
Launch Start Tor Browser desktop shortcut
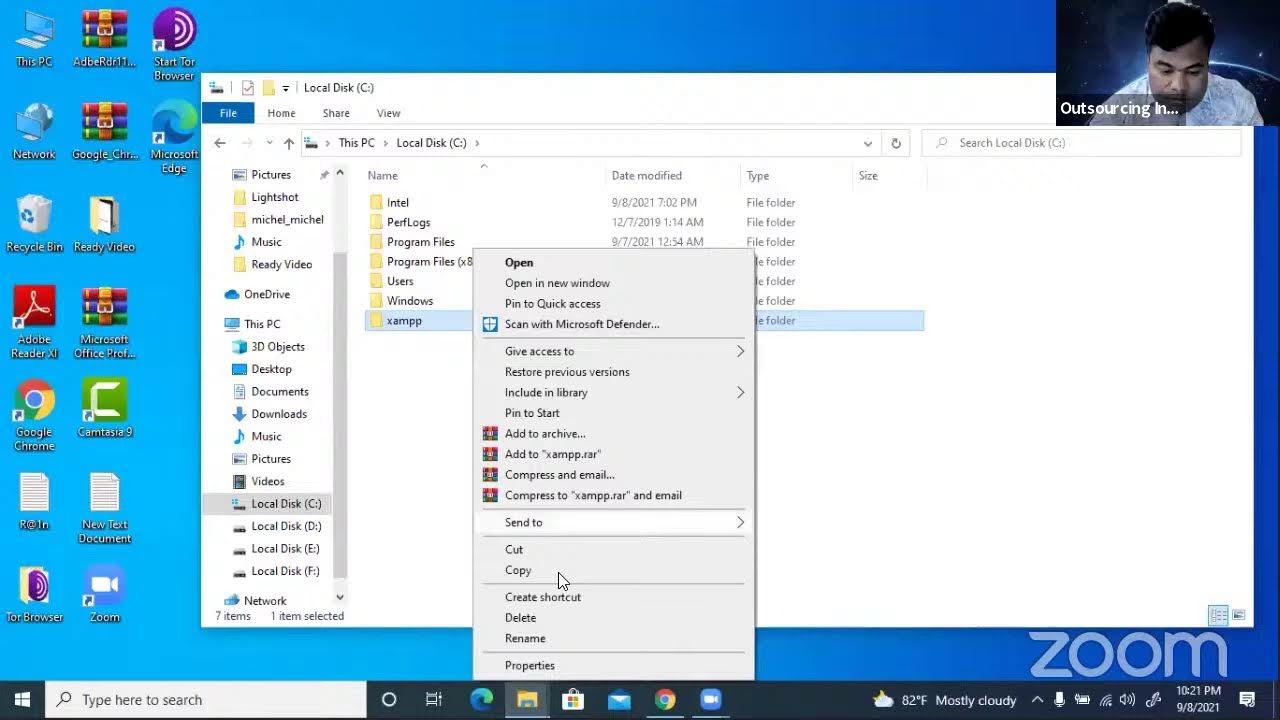(174, 44)
